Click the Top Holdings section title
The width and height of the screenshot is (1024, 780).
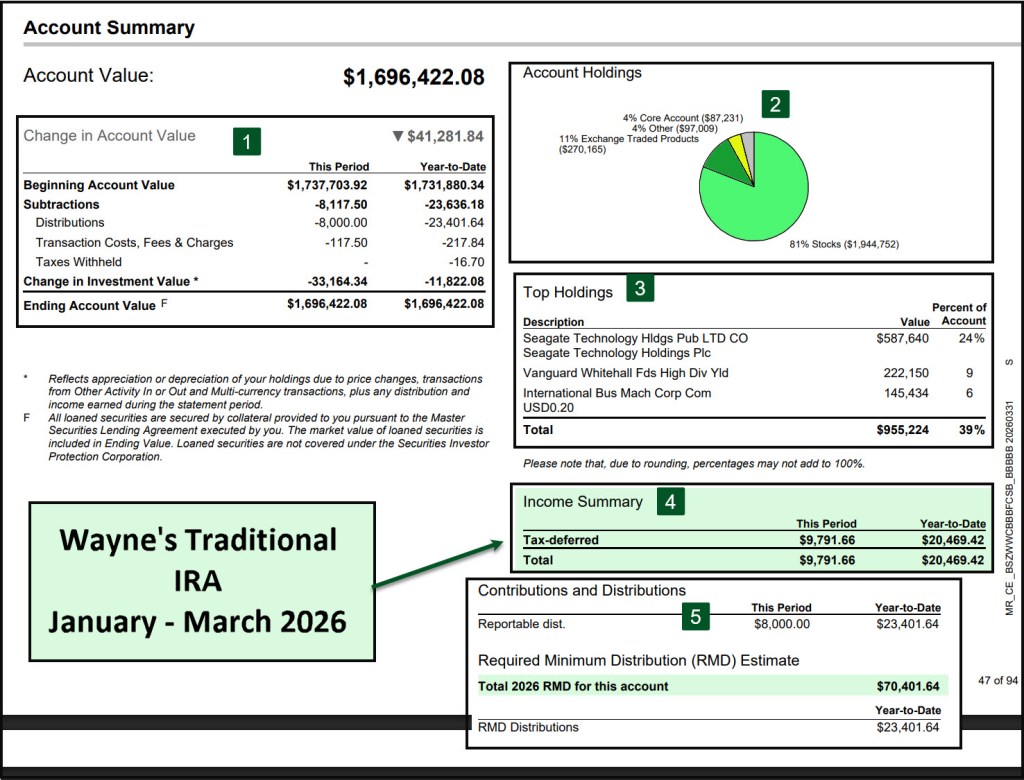coord(568,292)
